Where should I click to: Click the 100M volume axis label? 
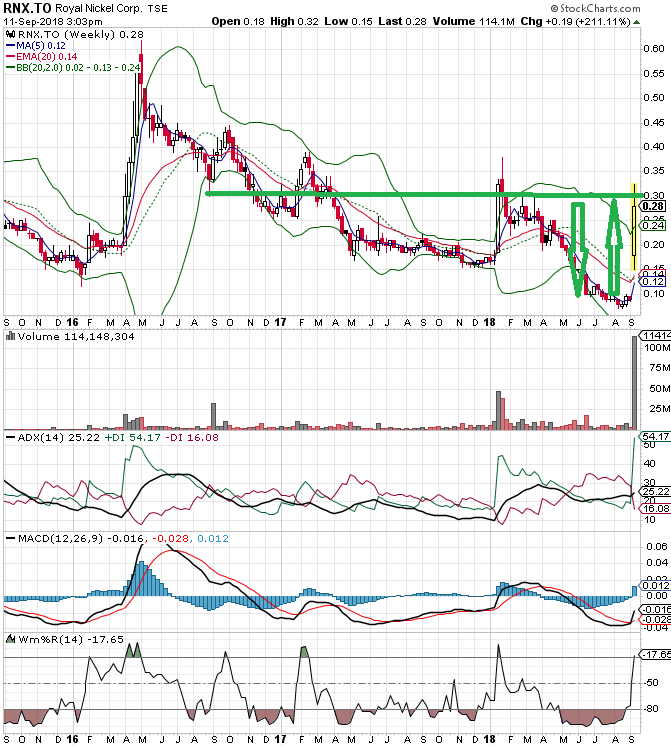pyautogui.click(x=657, y=348)
